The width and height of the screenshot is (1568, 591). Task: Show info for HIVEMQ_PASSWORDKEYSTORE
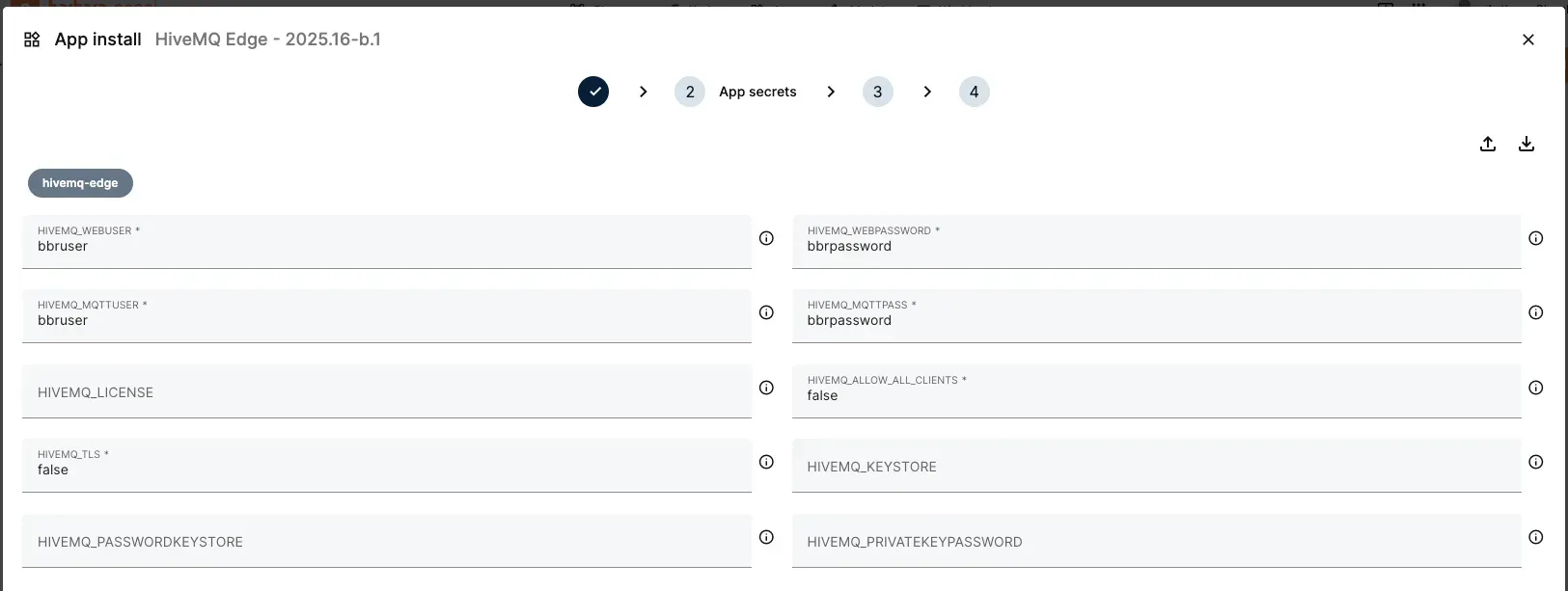pyautogui.click(x=766, y=537)
